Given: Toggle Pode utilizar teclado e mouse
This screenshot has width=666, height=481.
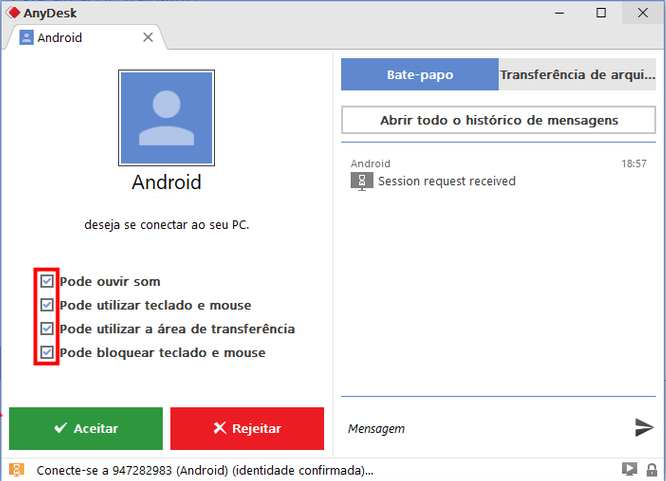Looking at the screenshot, I should (47, 305).
